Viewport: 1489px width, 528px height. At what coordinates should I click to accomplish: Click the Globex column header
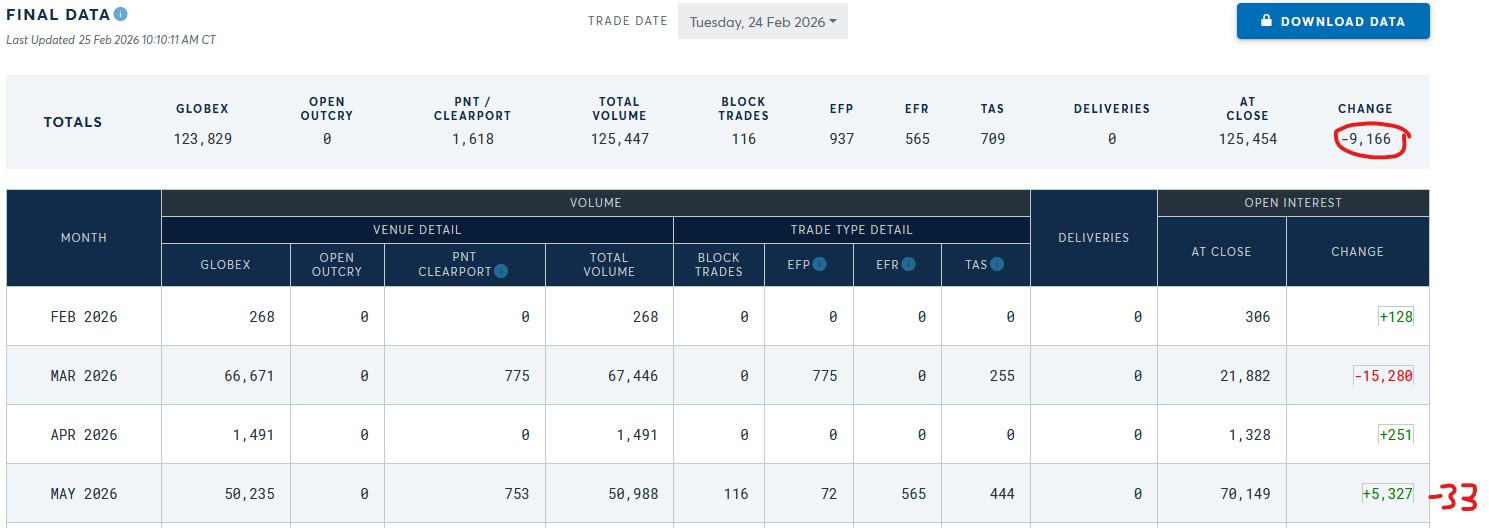click(x=226, y=265)
